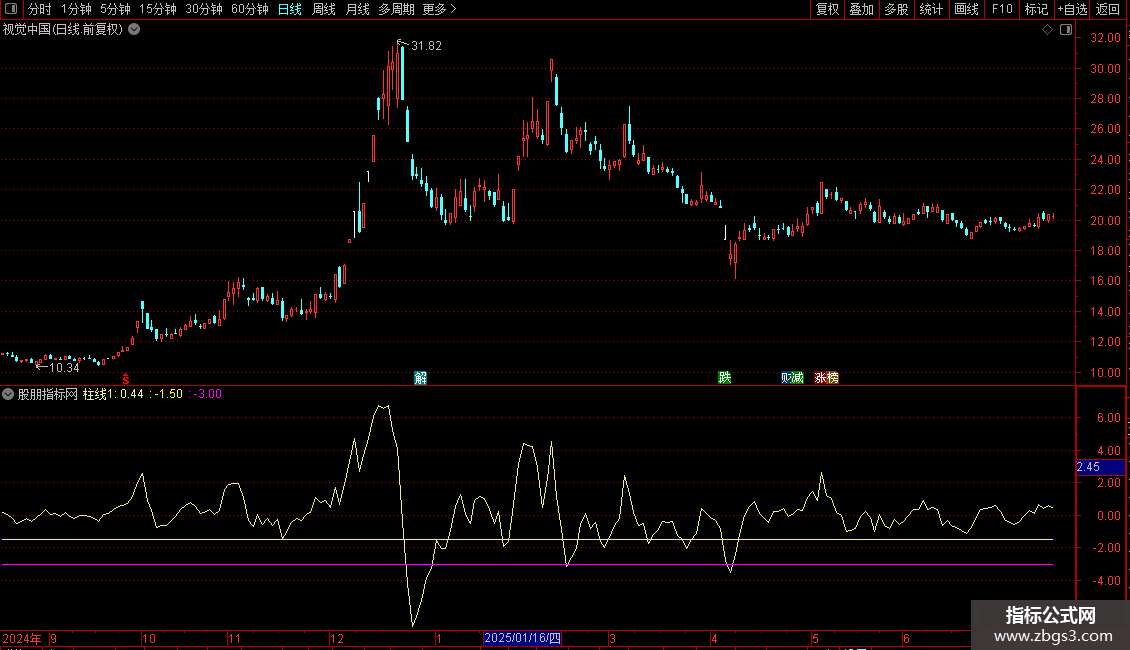Viewport: 1130px width, 650px height.
Task: Open the circular dropdown beside 视觉中国 title
Action: pyautogui.click(x=134, y=30)
